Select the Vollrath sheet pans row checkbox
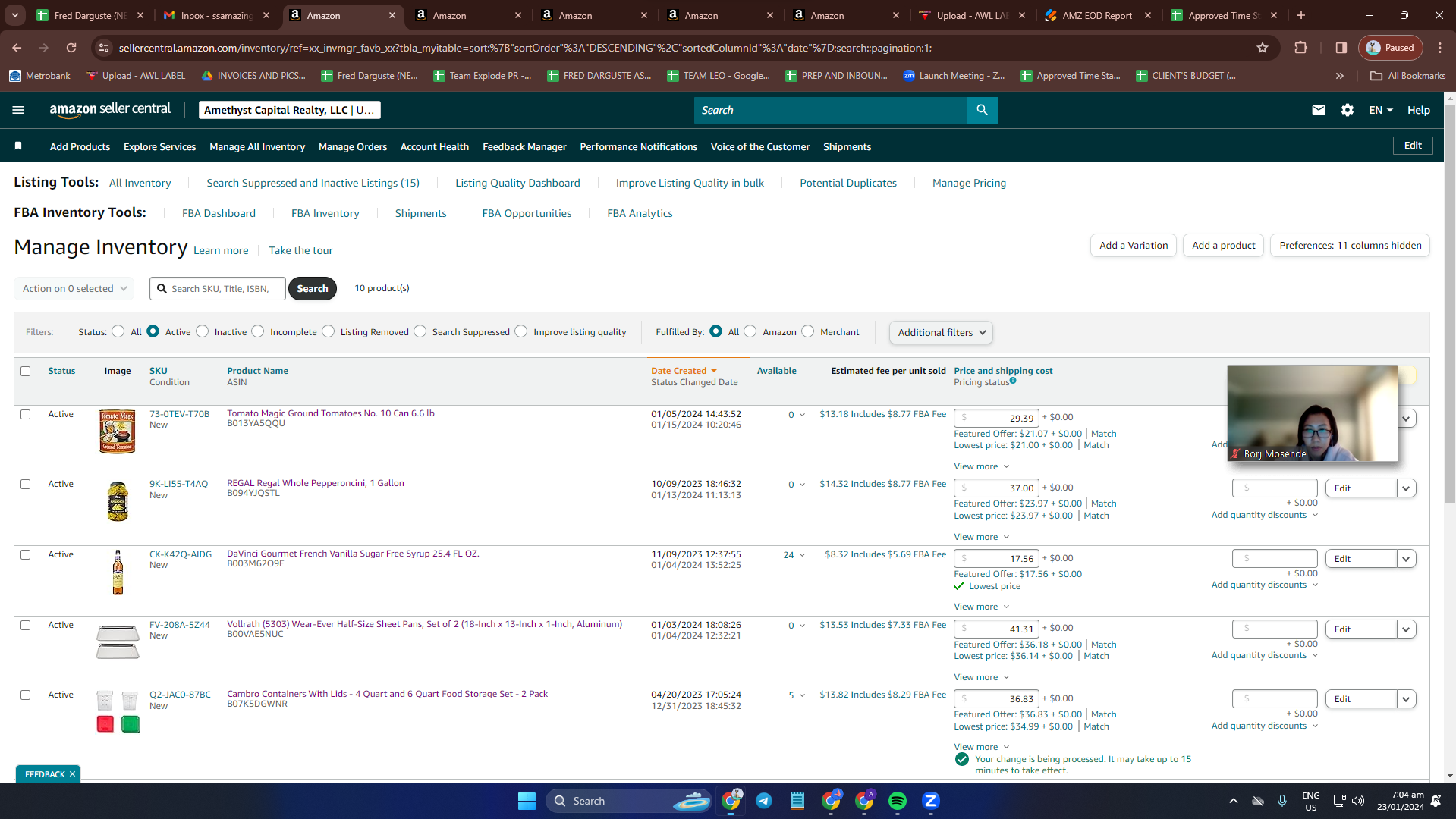This screenshot has width=1456, height=819. coord(26,626)
